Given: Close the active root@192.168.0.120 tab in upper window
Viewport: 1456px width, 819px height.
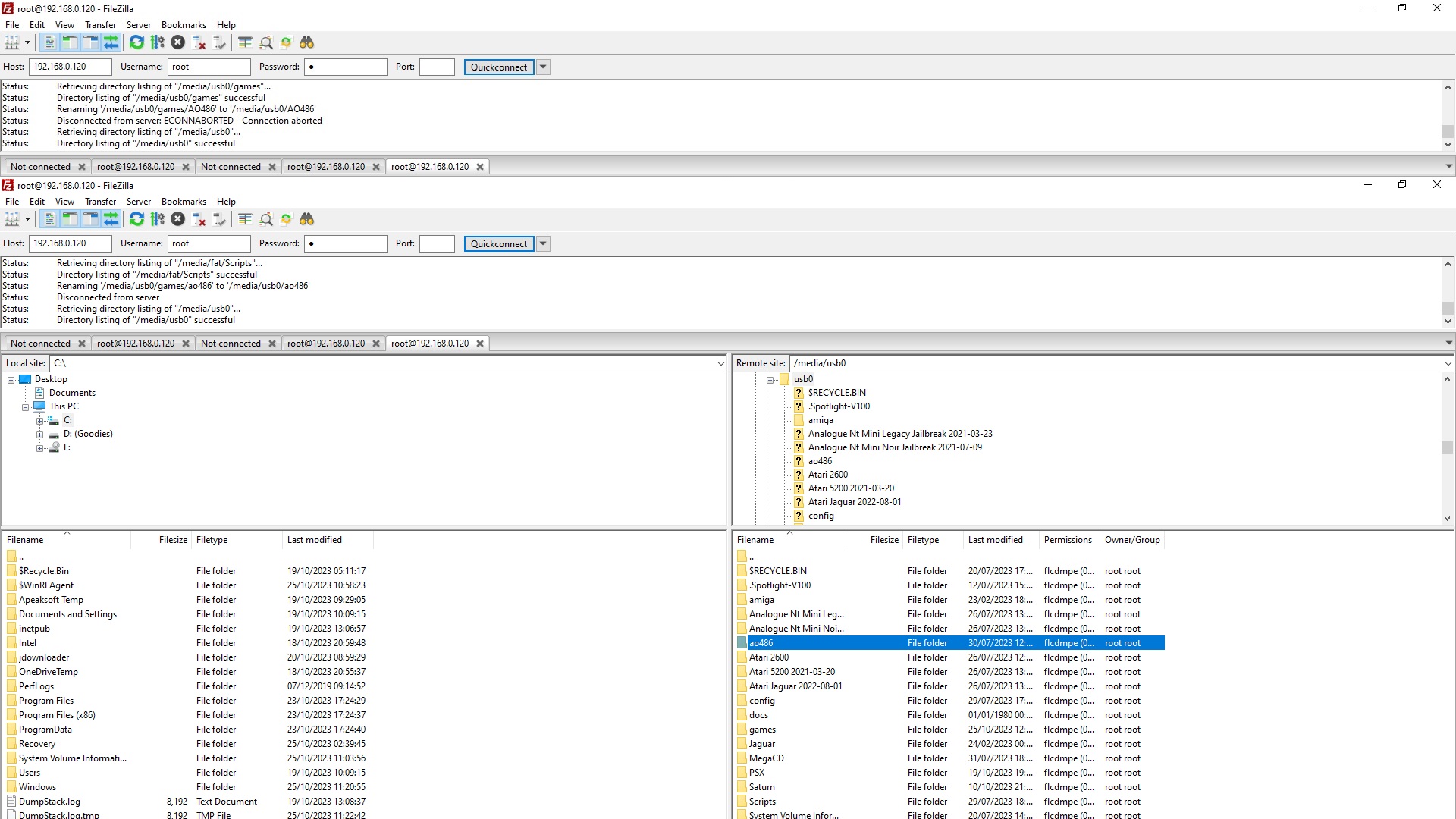Looking at the screenshot, I should coord(480,167).
